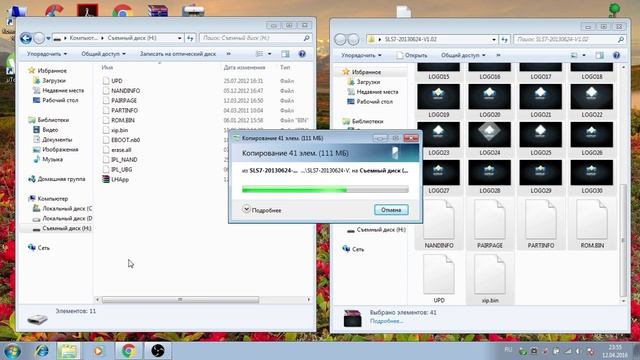Click Открыть in SLS7 window toolbar
Viewport: 640px width, 360px height.
coord(412,55)
